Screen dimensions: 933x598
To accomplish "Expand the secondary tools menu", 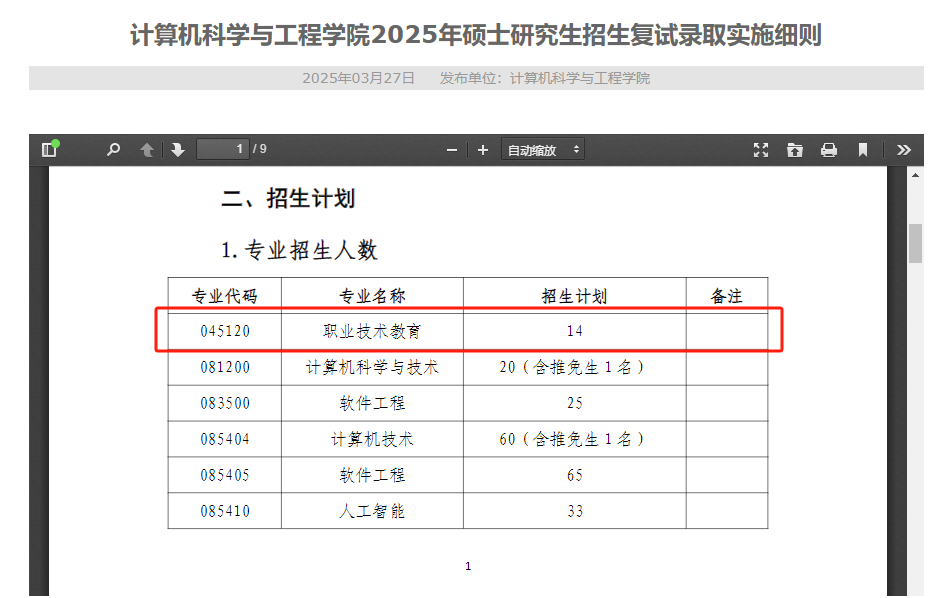I will [x=904, y=150].
